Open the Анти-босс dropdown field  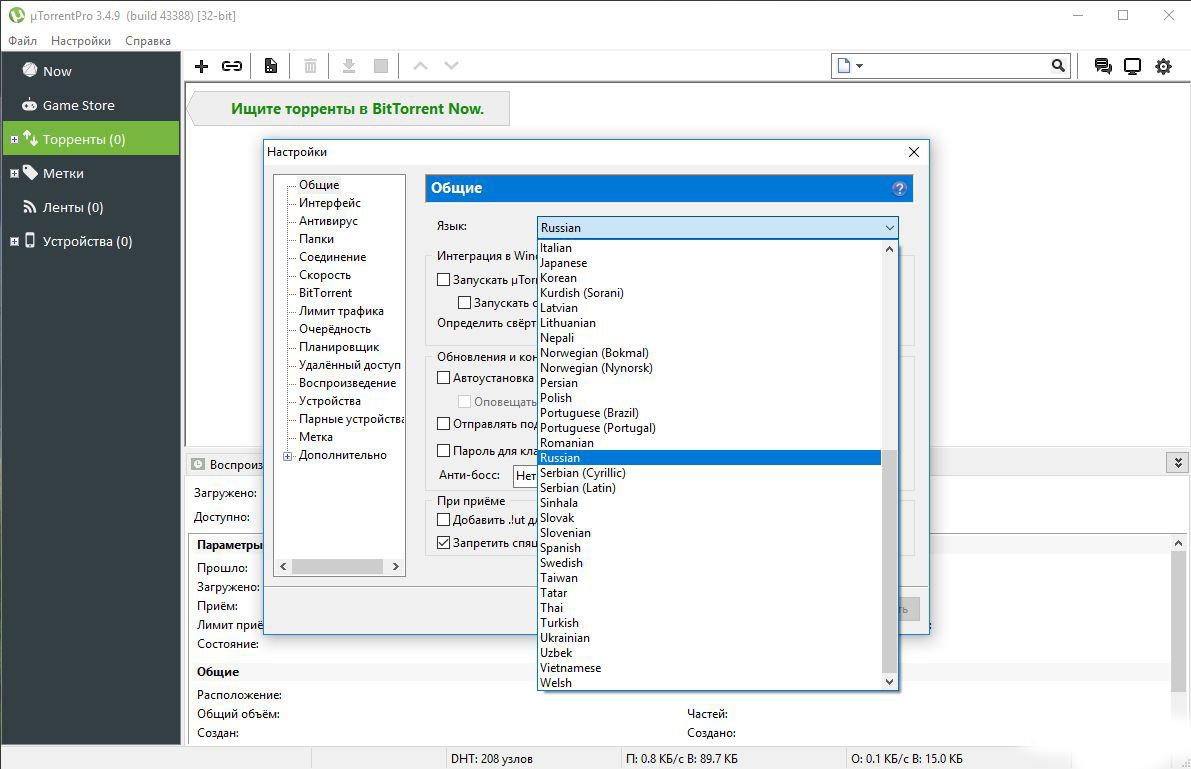point(525,476)
